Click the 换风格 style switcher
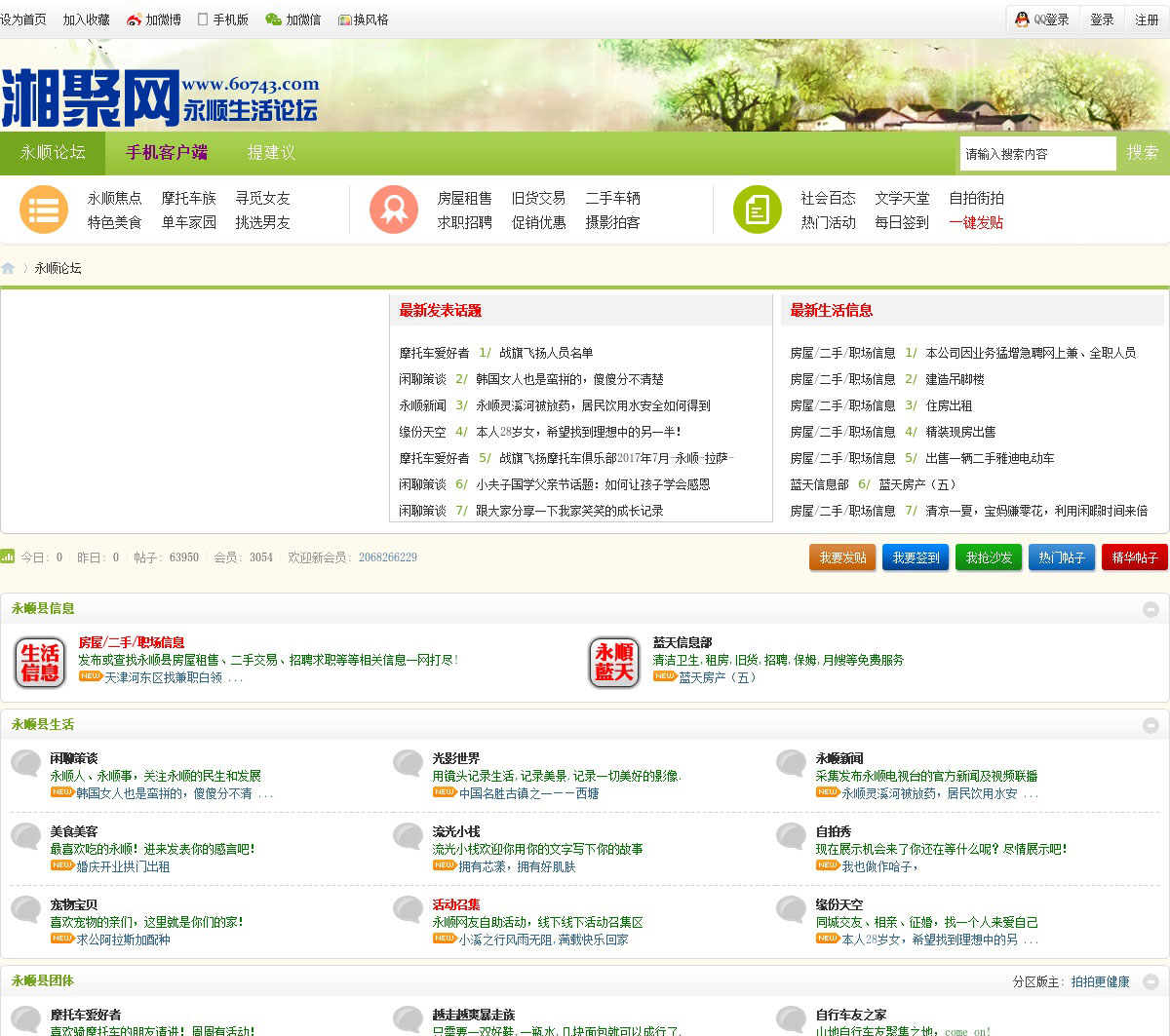1170x1036 pixels. pyautogui.click(x=363, y=19)
